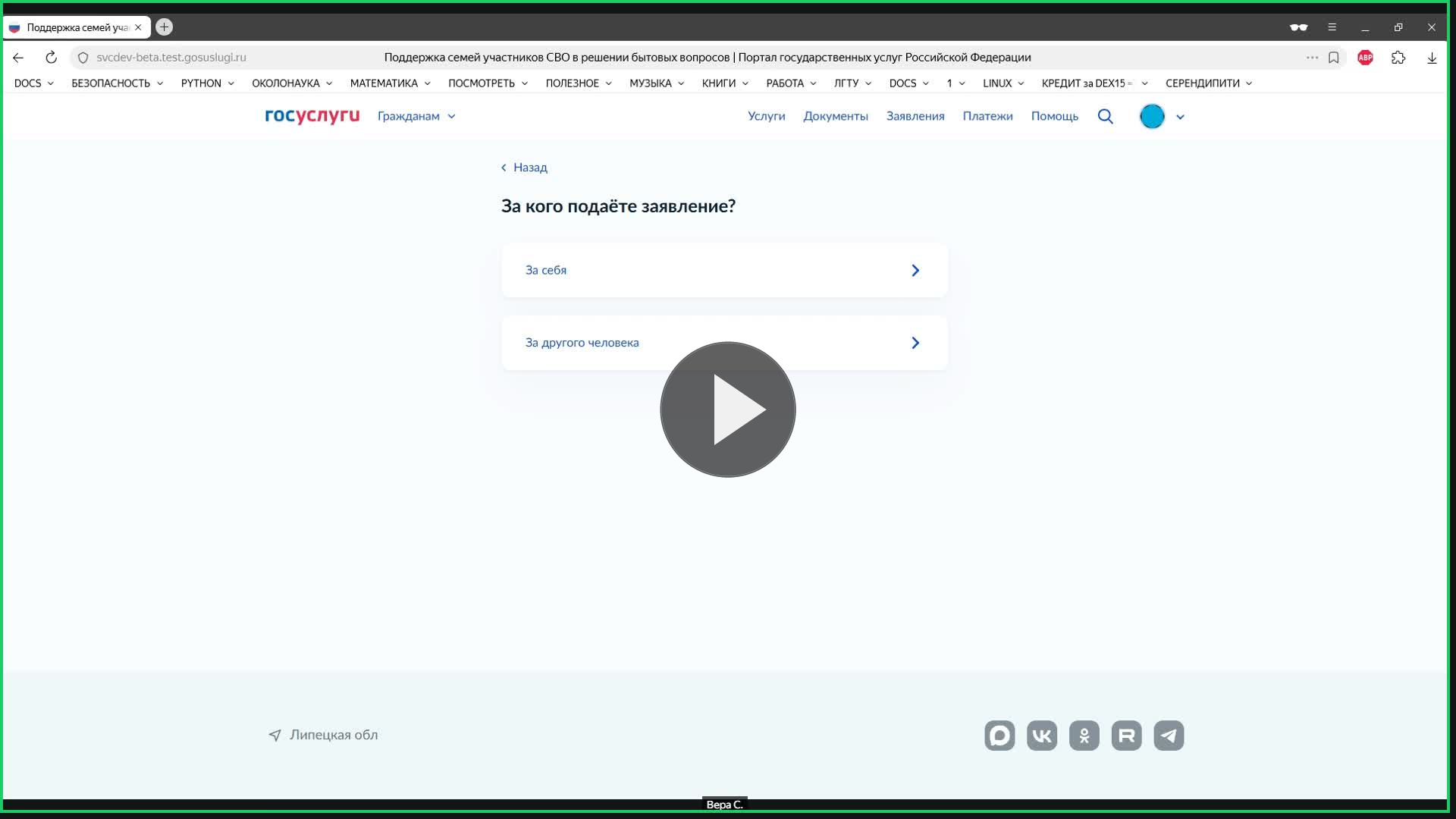
Task: Open the Telegram social icon
Action: (1169, 736)
